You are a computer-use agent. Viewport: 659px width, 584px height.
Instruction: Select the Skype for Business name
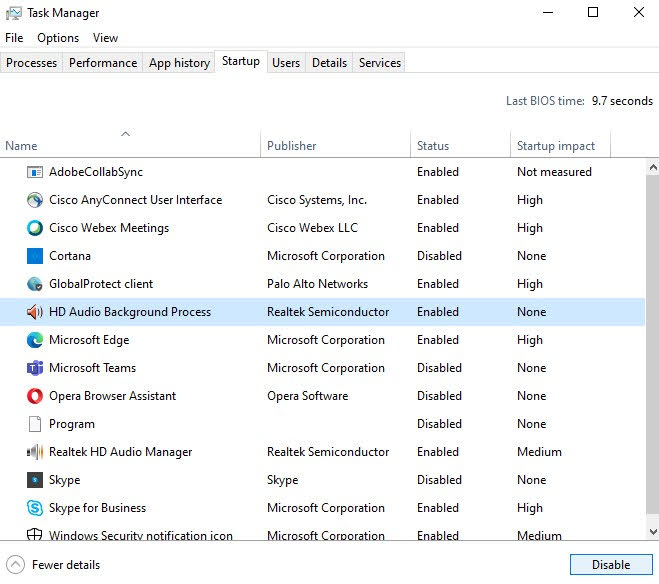coord(97,508)
